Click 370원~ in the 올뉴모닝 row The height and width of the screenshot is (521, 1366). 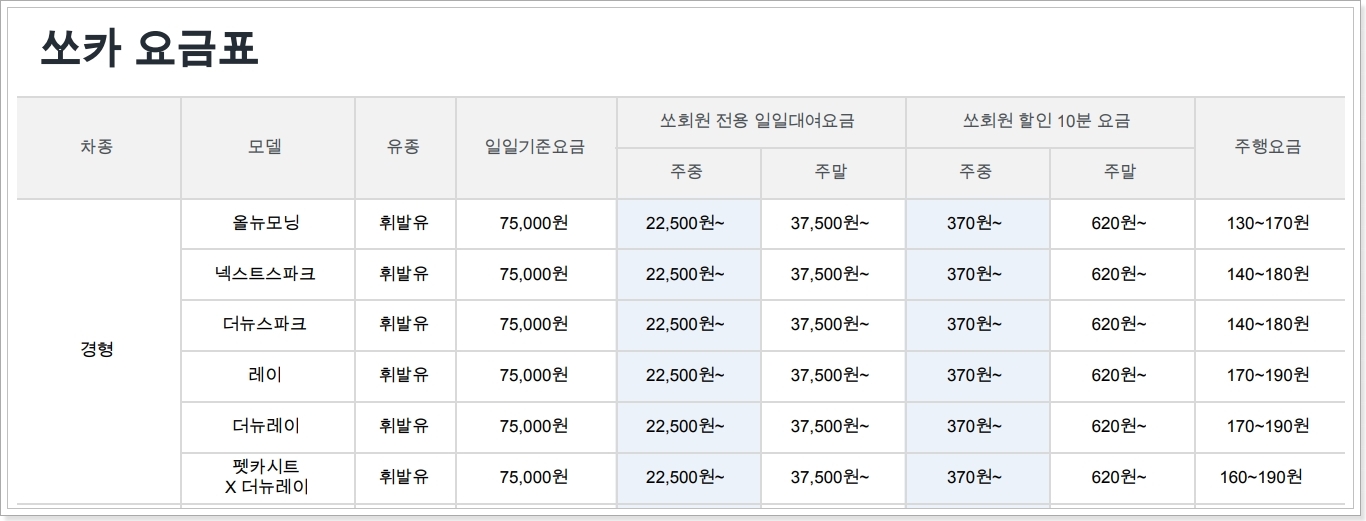[974, 223]
